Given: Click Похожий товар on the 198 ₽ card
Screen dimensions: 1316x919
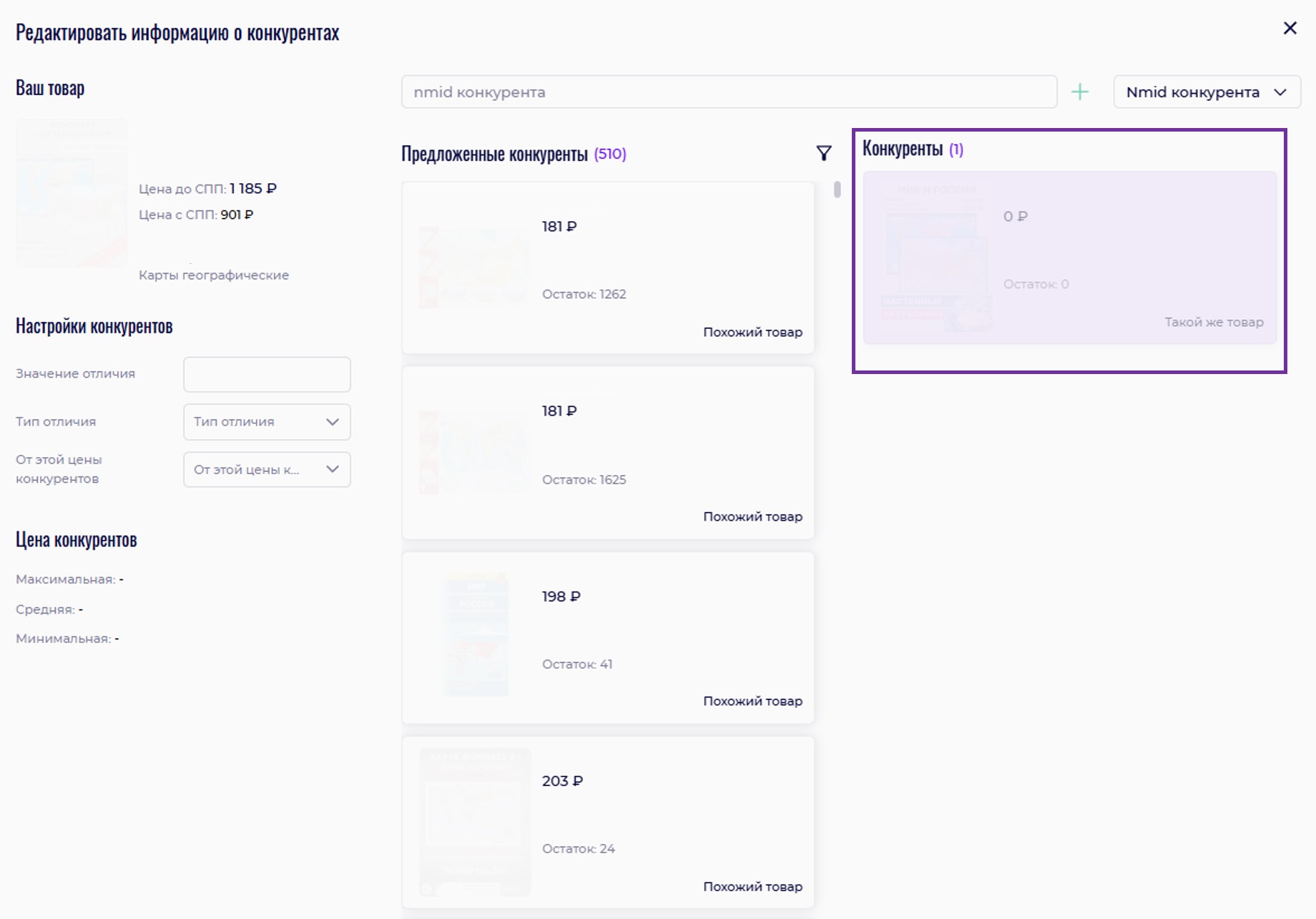Looking at the screenshot, I should click(752, 701).
